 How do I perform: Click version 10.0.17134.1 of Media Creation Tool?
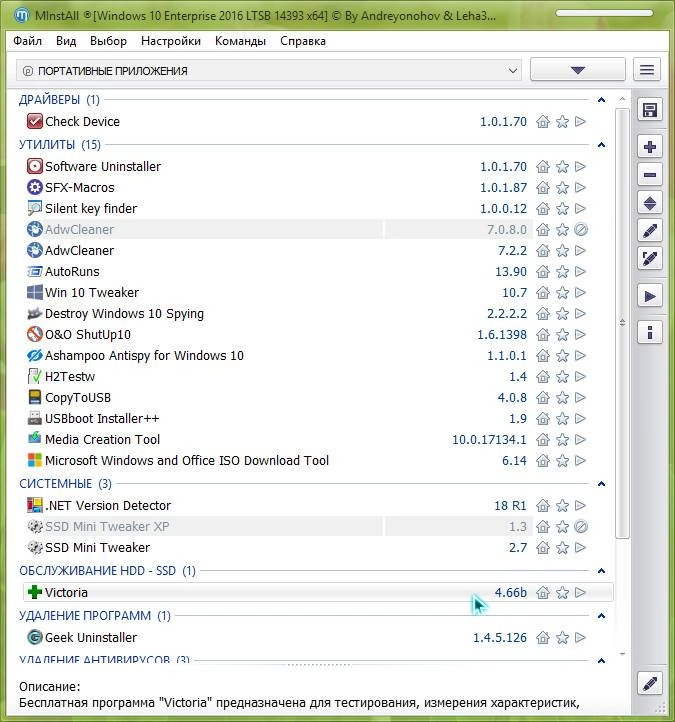(x=489, y=440)
